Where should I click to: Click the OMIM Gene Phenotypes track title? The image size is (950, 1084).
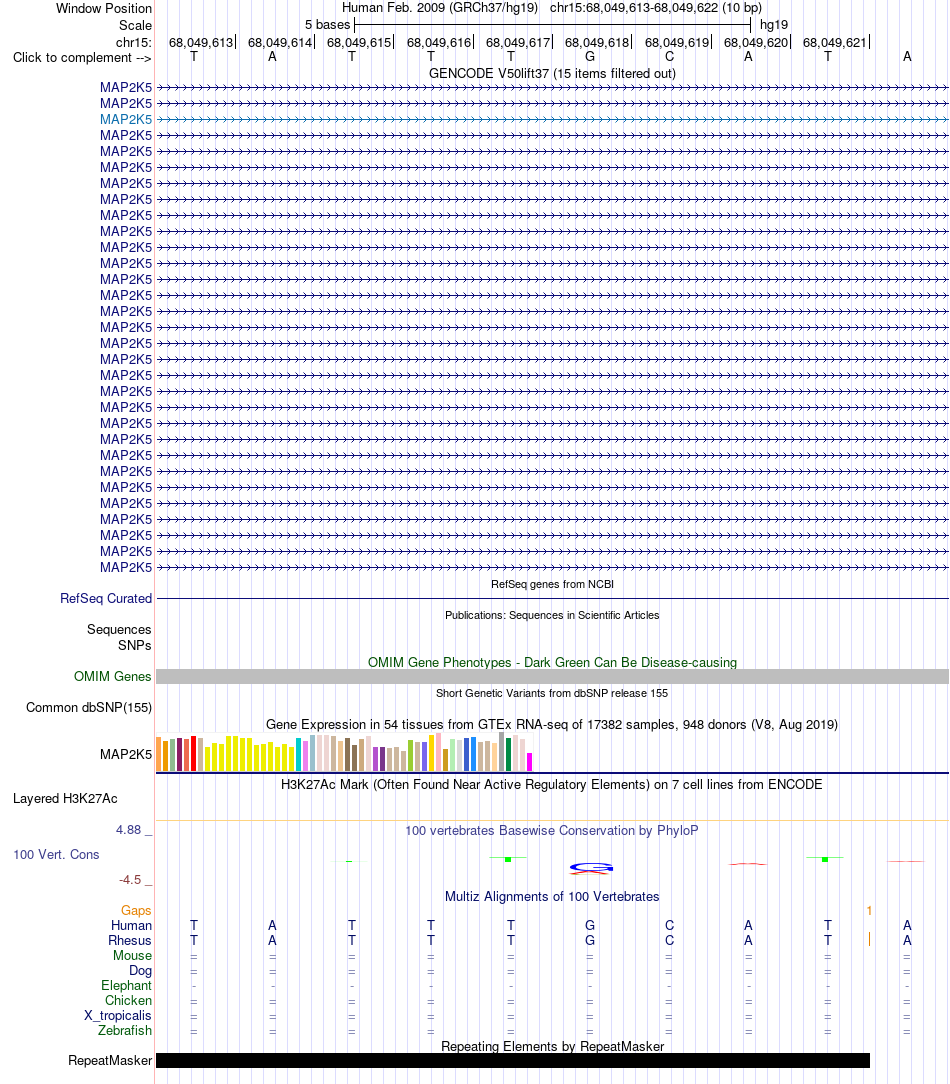pos(552,662)
